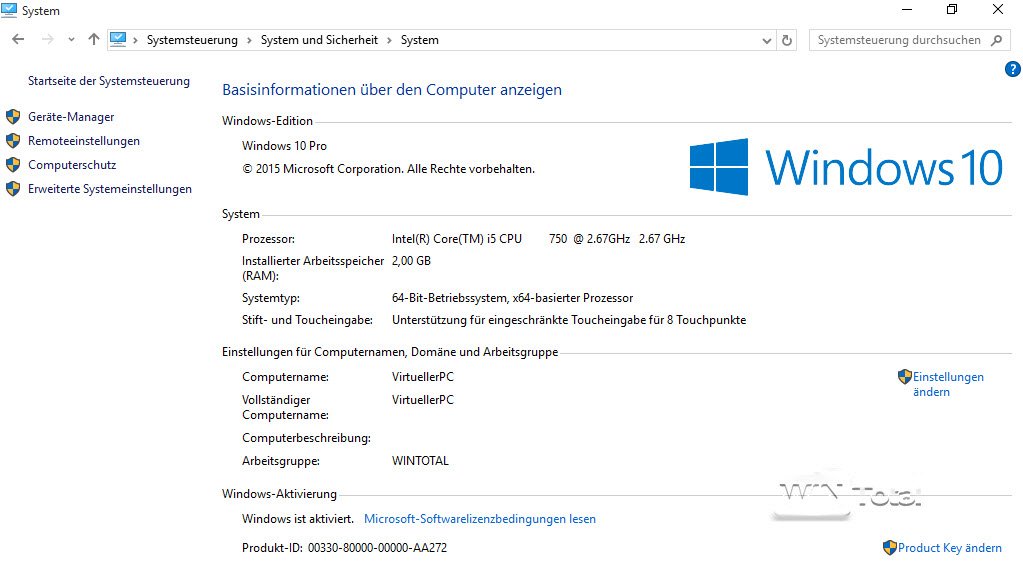Click the Windows 10 Pro edition text
The height and width of the screenshot is (580, 1023).
pos(284,145)
